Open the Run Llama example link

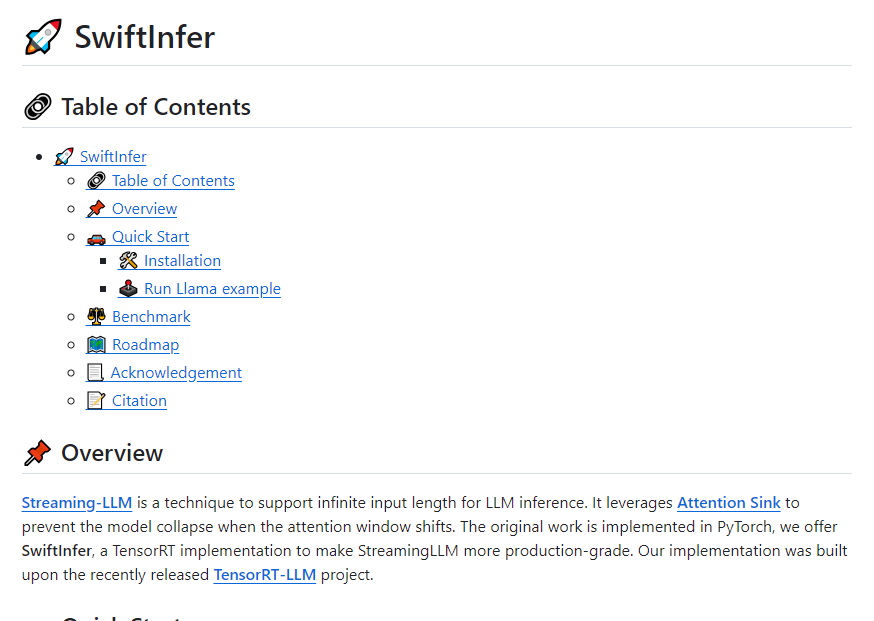(212, 289)
